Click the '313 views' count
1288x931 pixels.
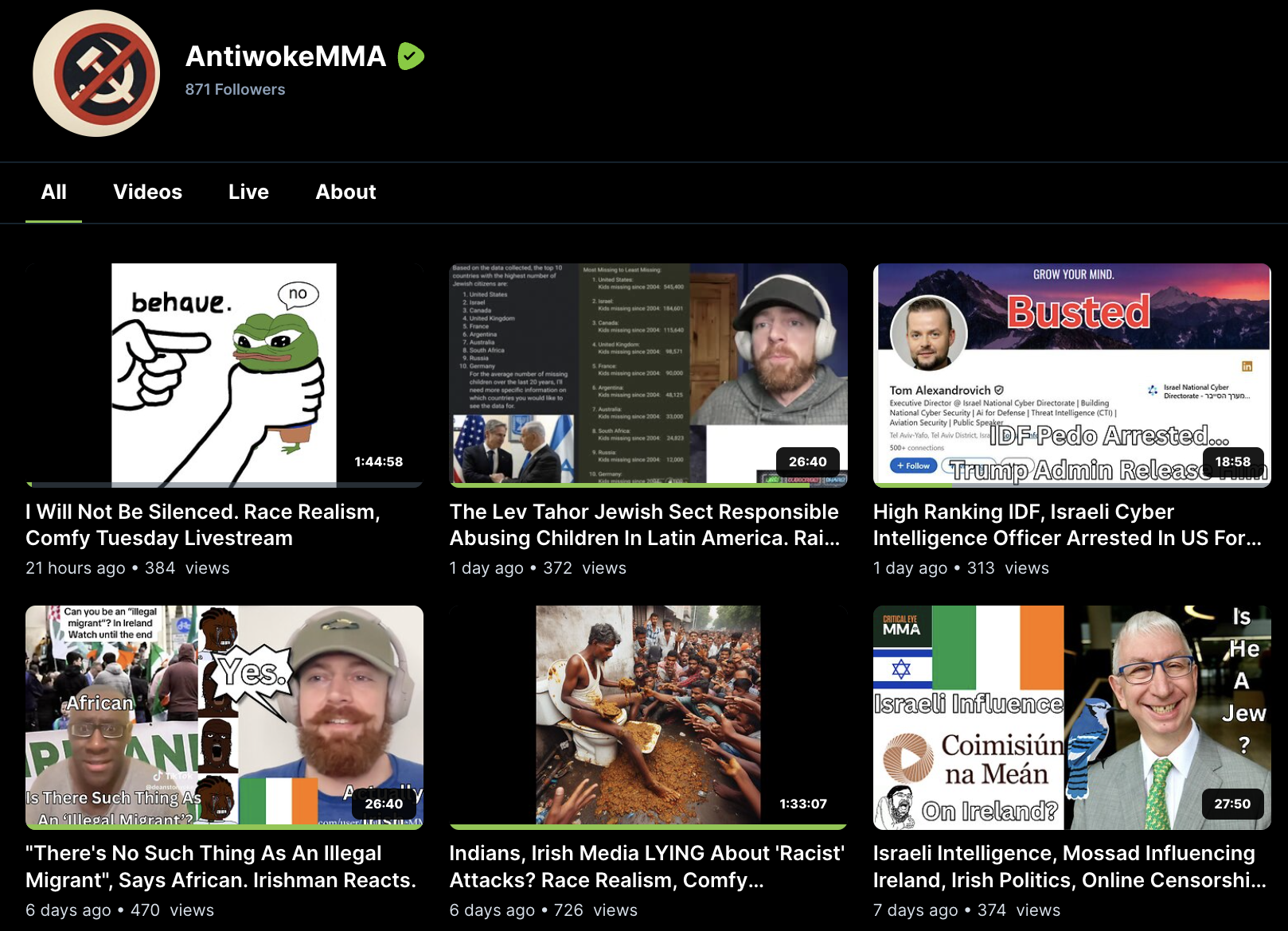[1008, 568]
